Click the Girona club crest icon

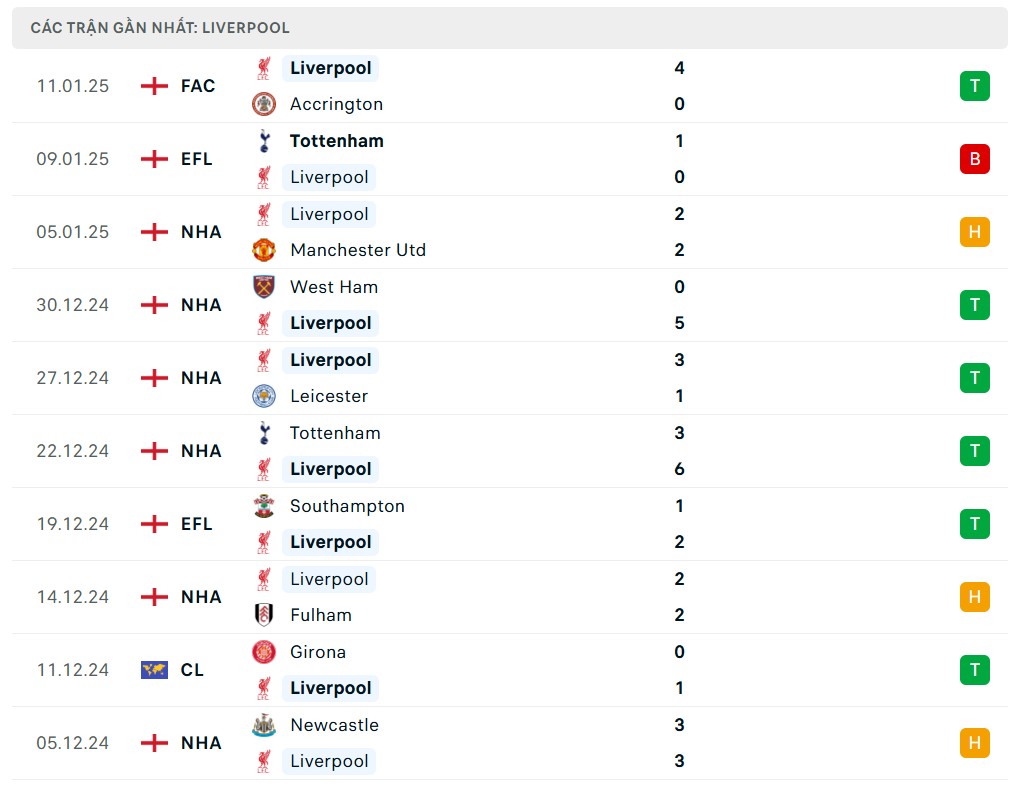point(264,652)
